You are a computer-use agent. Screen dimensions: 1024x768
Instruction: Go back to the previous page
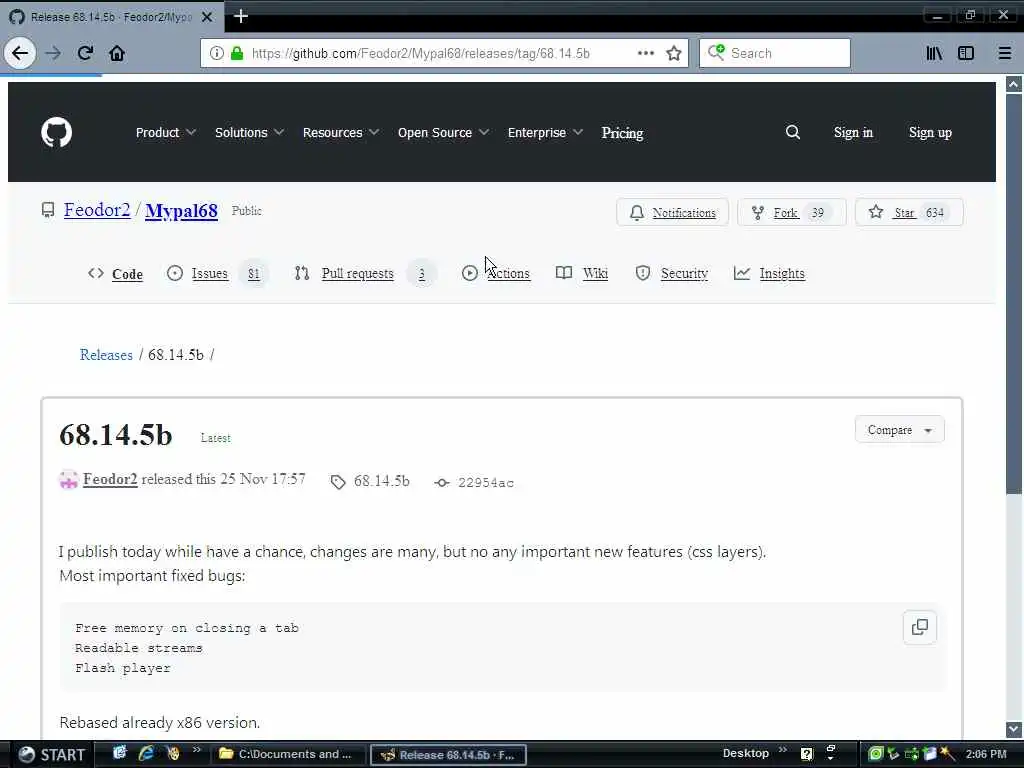point(20,53)
